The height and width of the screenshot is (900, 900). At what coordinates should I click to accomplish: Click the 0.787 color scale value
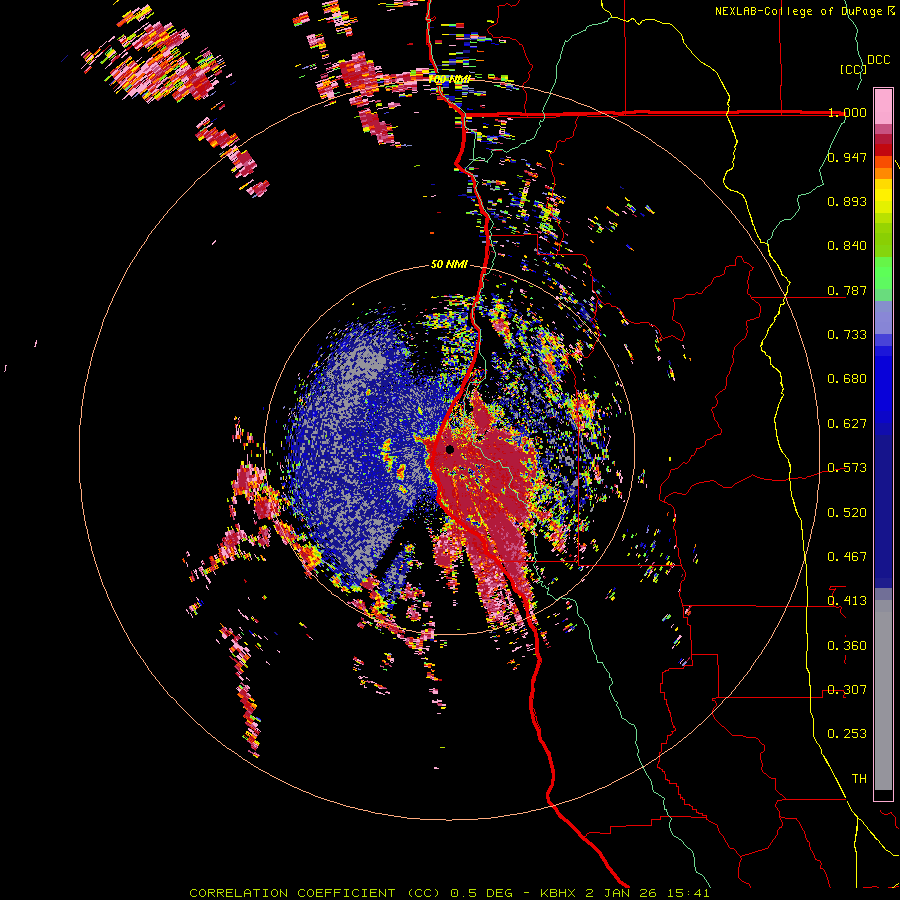pyautogui.click(x=847, y=290)
